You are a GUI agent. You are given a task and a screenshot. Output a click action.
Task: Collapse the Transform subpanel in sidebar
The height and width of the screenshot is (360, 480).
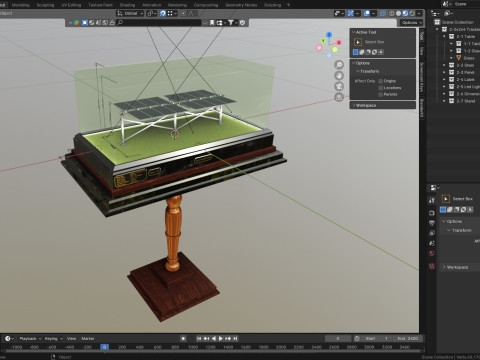click(x=368, y=71)
